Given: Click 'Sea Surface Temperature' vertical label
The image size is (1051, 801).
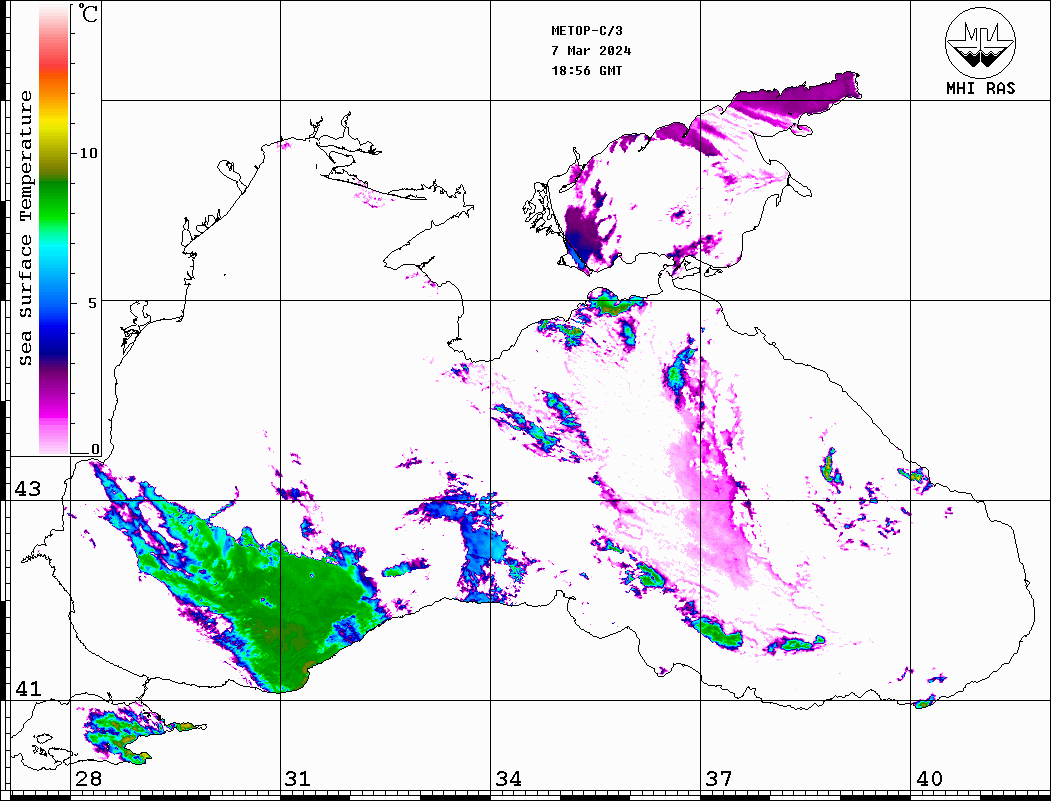Looking at the screenshot, I should click(x=25, y=229).
